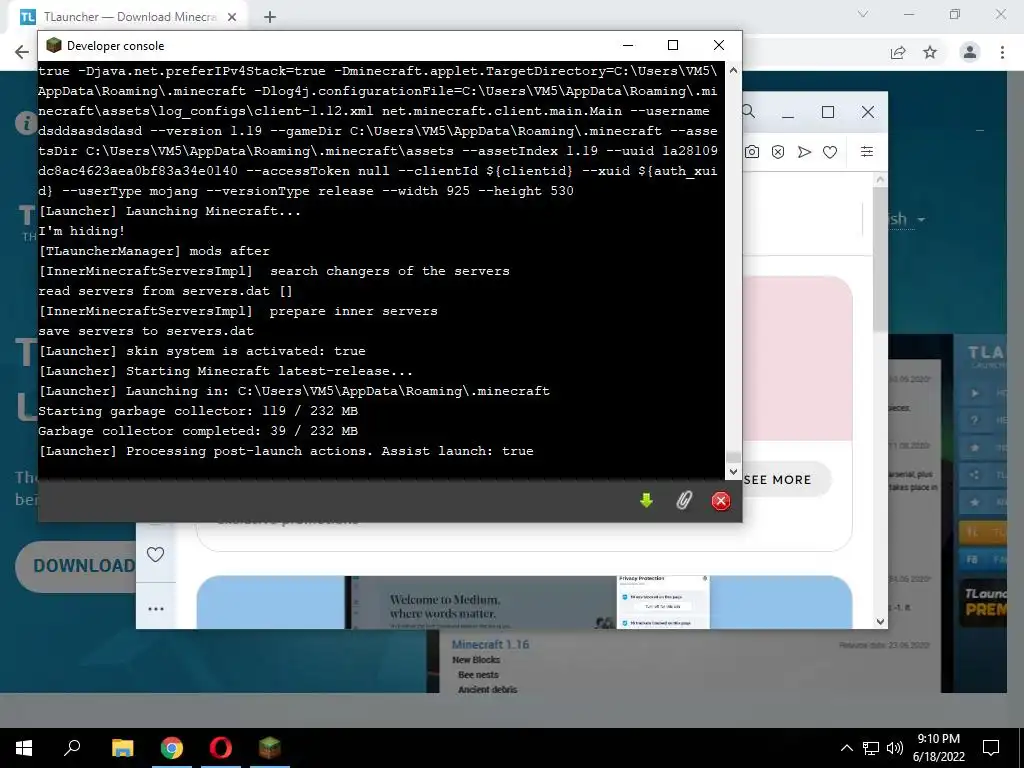This screenshot has height=768, width=1024.
Task: Close the TLauncher Chrome tab
Action: [x=232, y=17]
